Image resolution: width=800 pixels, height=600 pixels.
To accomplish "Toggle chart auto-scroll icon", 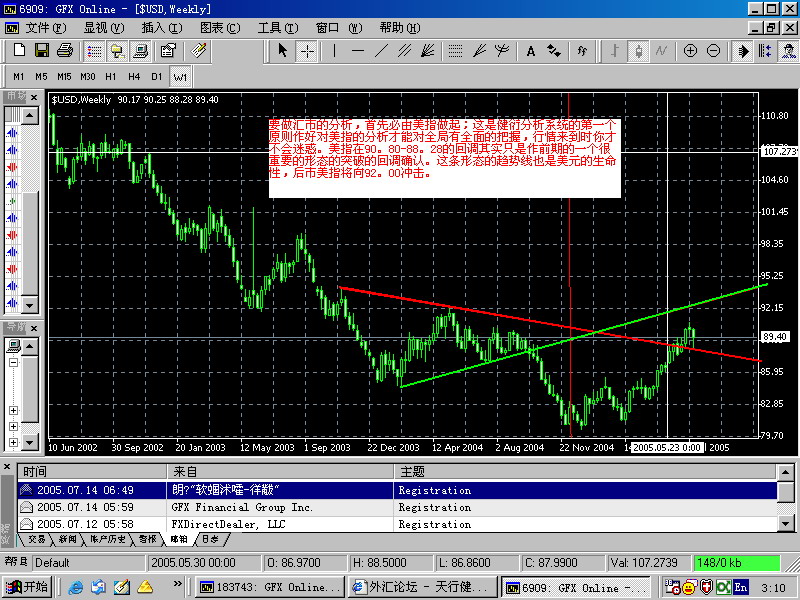I will point(743,51).
